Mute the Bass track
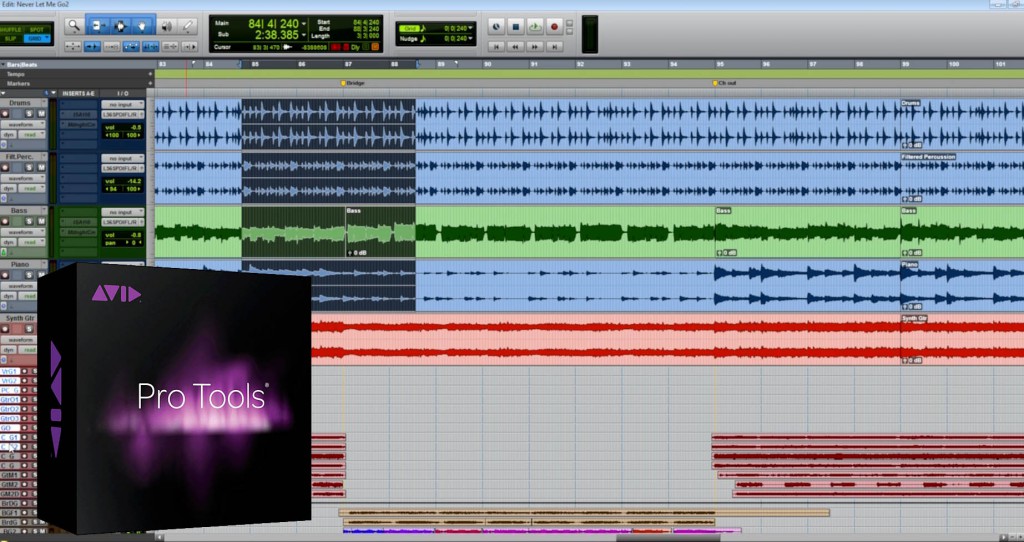1024x542 pixels. (41, 222)
